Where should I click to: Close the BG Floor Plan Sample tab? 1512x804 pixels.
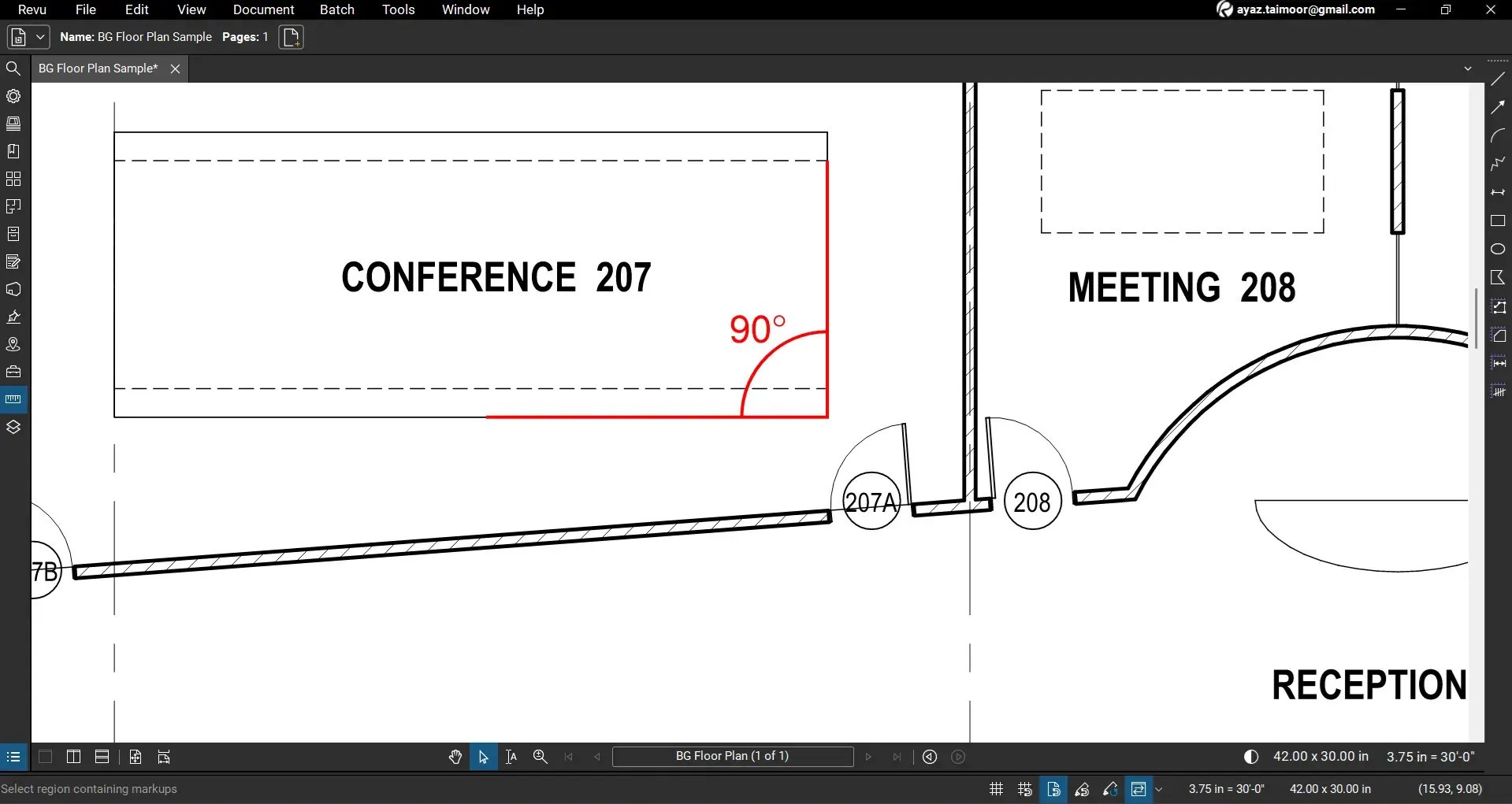coord(175,69)
